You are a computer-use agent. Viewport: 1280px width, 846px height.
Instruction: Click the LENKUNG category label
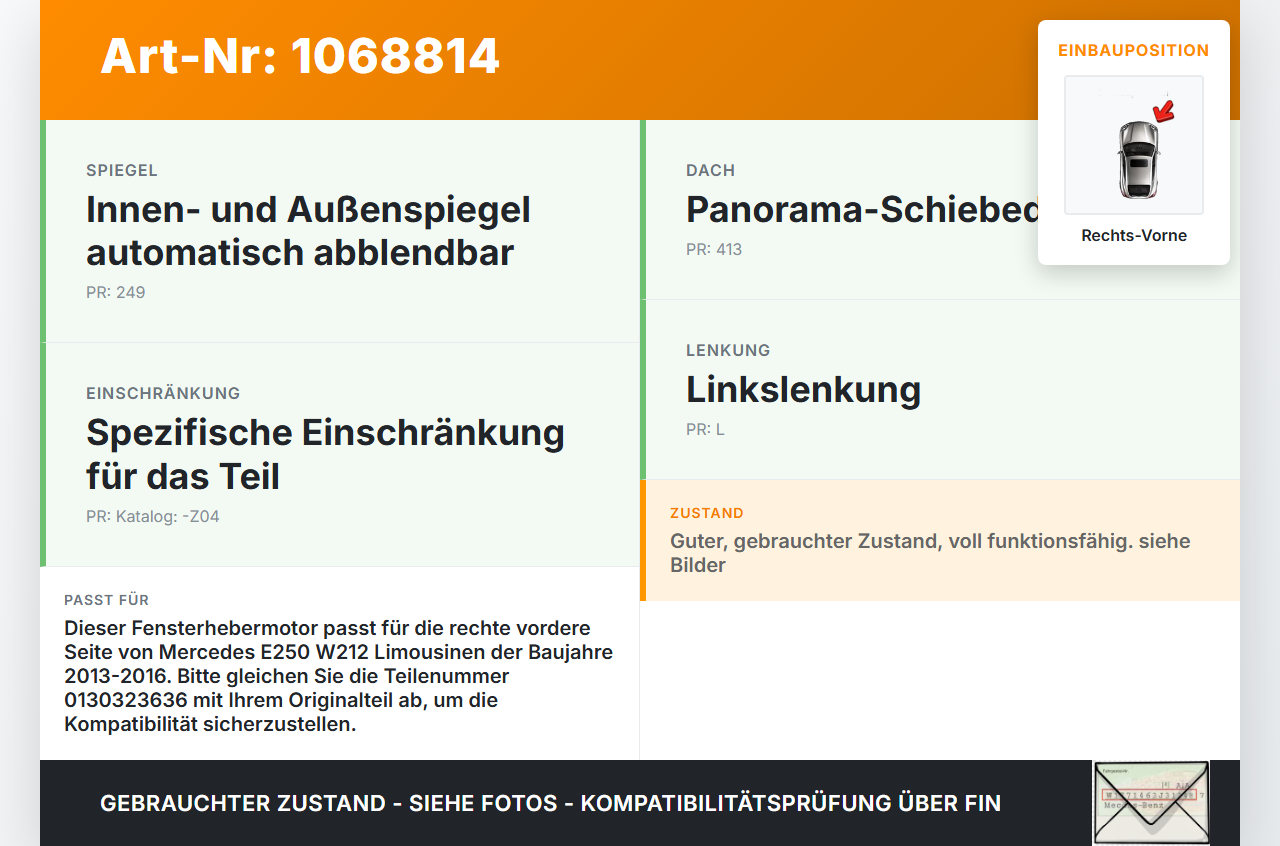728,351
